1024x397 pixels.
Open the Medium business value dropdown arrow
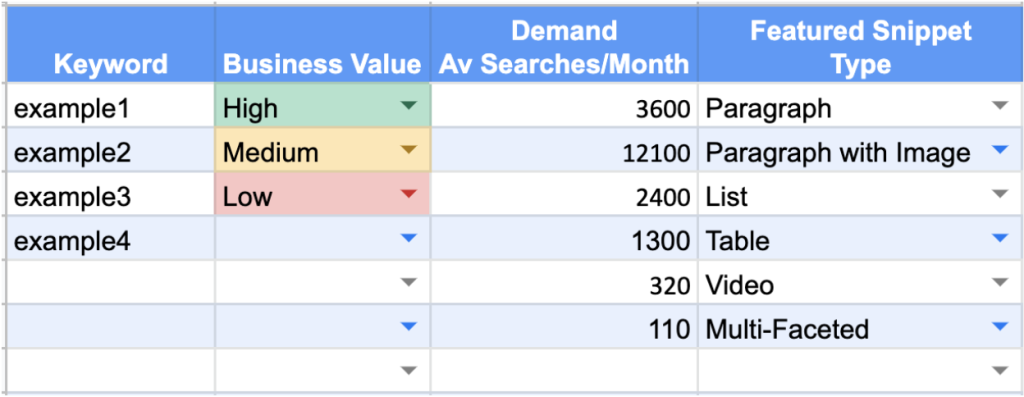(x=408, y=150)
